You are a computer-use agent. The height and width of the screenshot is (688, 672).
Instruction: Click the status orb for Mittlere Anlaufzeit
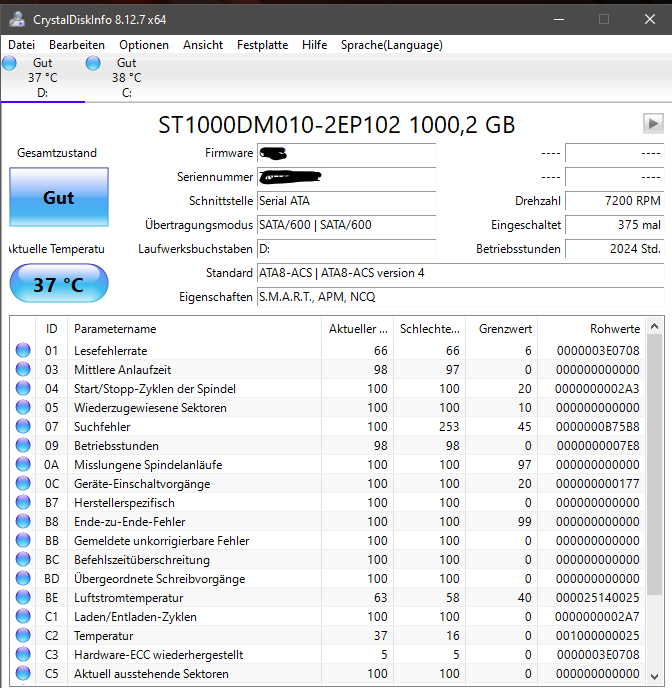tap(23, 369)
